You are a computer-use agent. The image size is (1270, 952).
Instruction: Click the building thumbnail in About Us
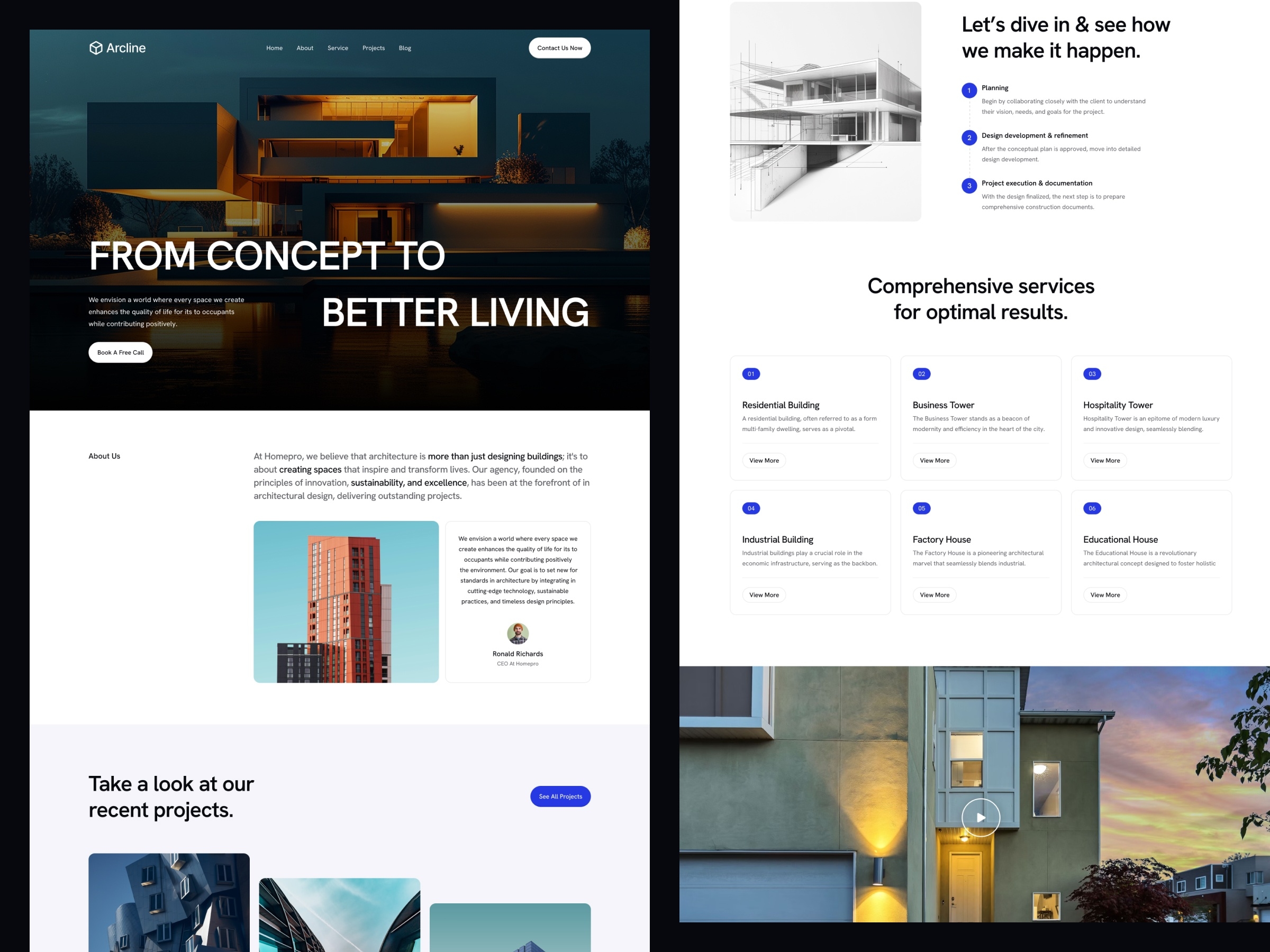(x=345, y=601)
